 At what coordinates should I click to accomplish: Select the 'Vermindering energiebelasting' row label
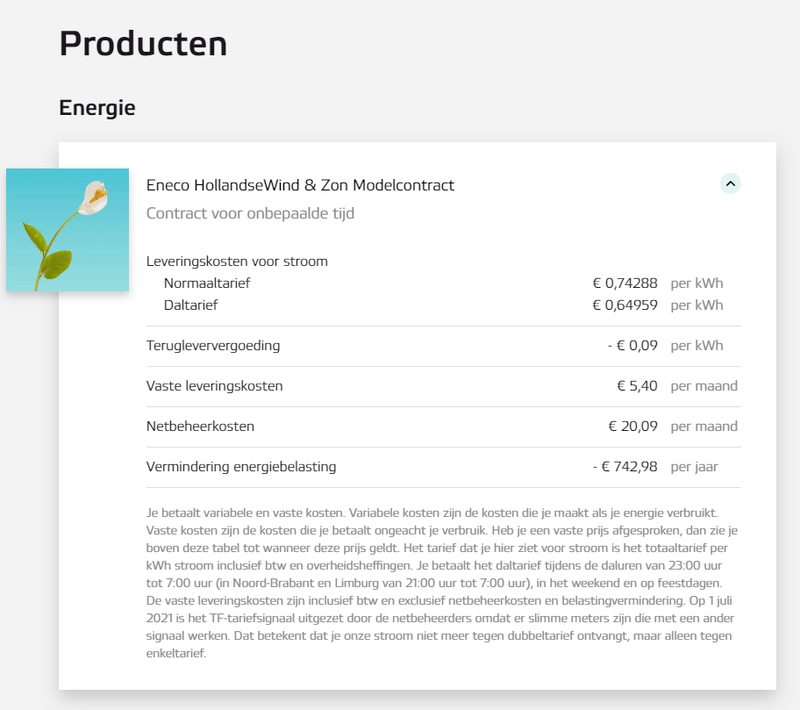(241, 466)
